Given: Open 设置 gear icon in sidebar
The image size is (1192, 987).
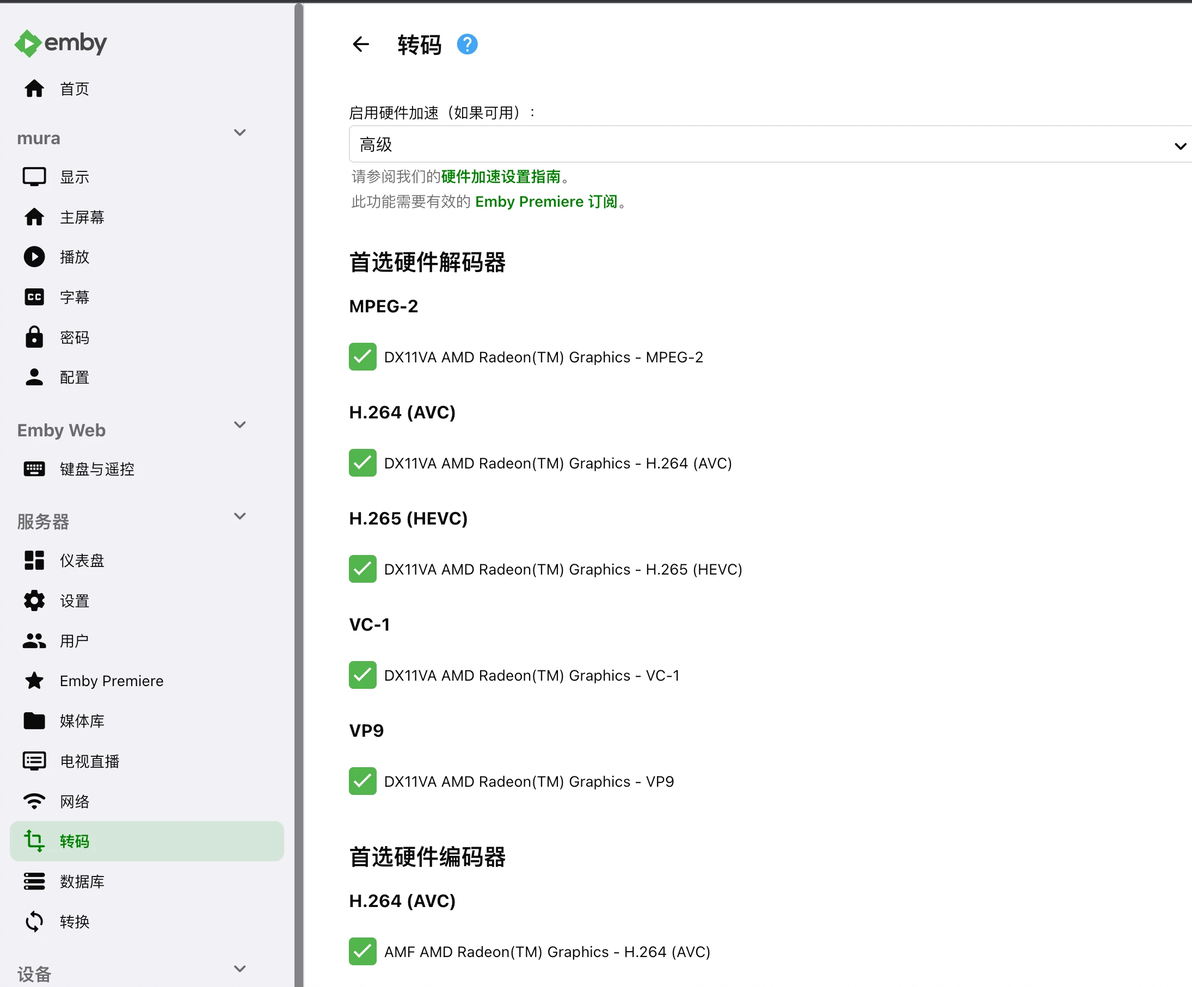Looking at the screenshot, I should pos(34,601).
